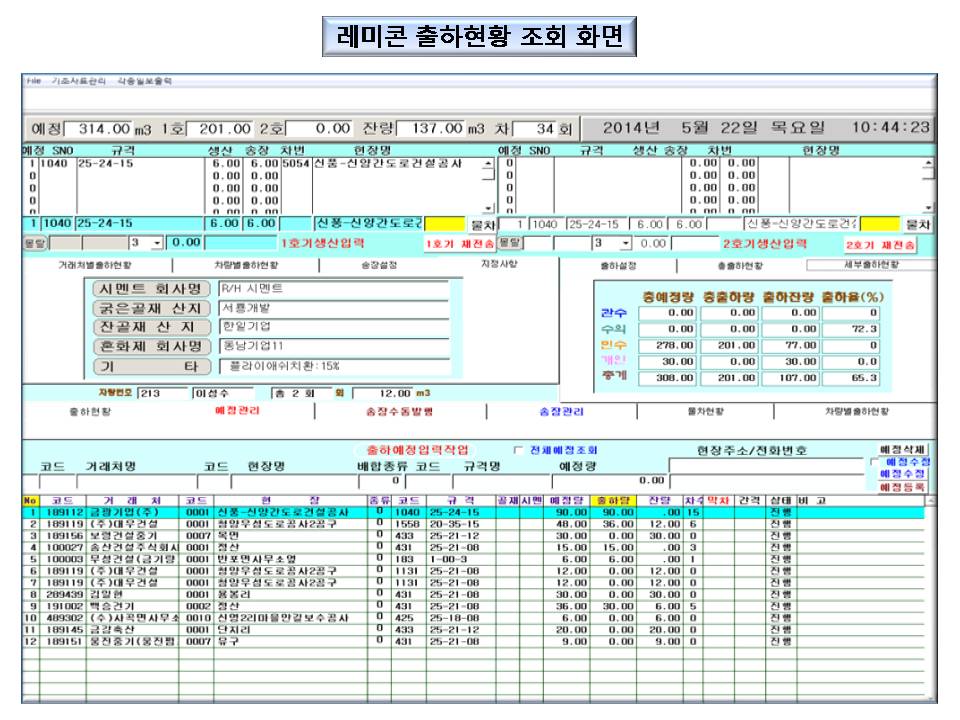Image resolution: width=960 pixels, height=720 pixels.
Task: Click the yellow field in 2호기 row
Action: click(880, 224)
